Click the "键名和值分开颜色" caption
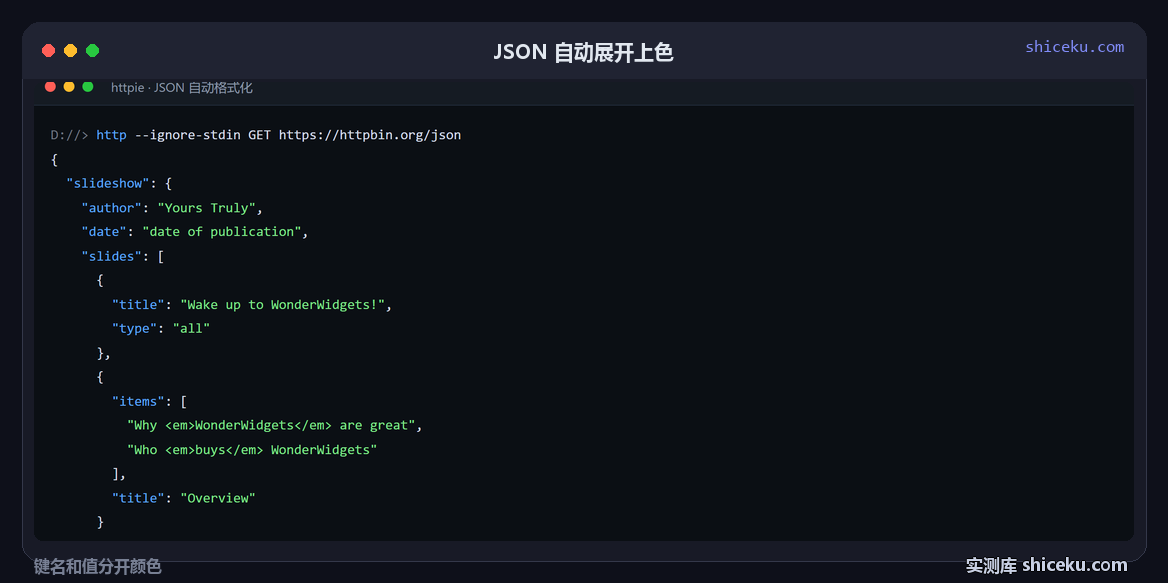 coord(98,567)
